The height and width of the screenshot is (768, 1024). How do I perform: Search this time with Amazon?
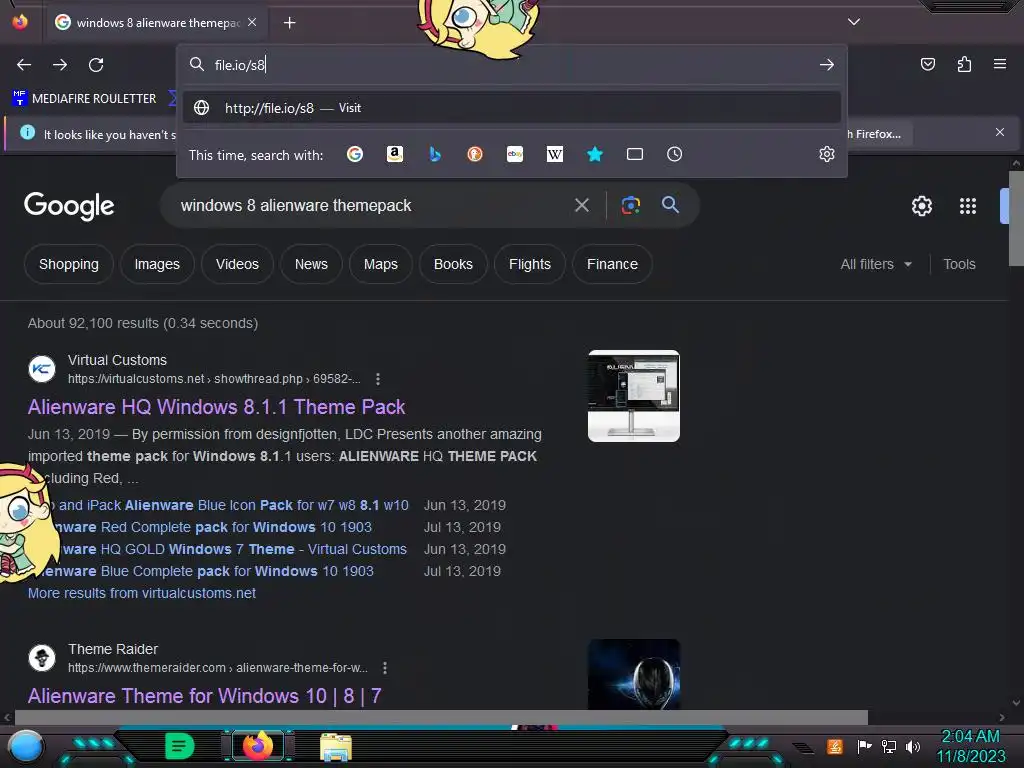pos(394,154)
